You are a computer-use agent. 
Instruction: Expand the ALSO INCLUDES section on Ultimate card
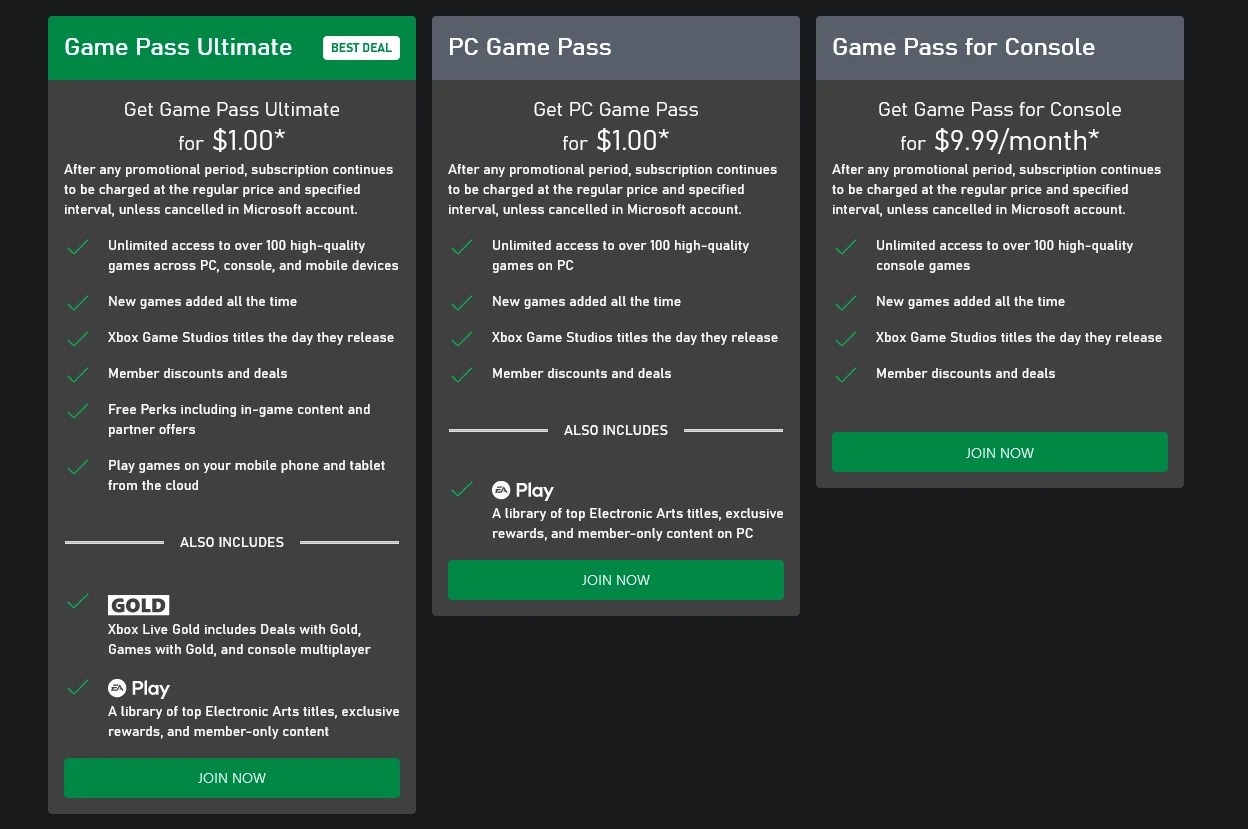pos(231,542)
